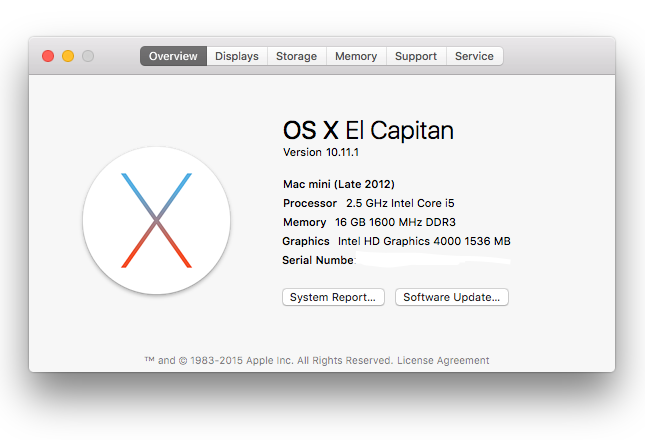This screenshot has width=645, height=440.
Task: Click the Software Update... button
Action: coord(452,297)
